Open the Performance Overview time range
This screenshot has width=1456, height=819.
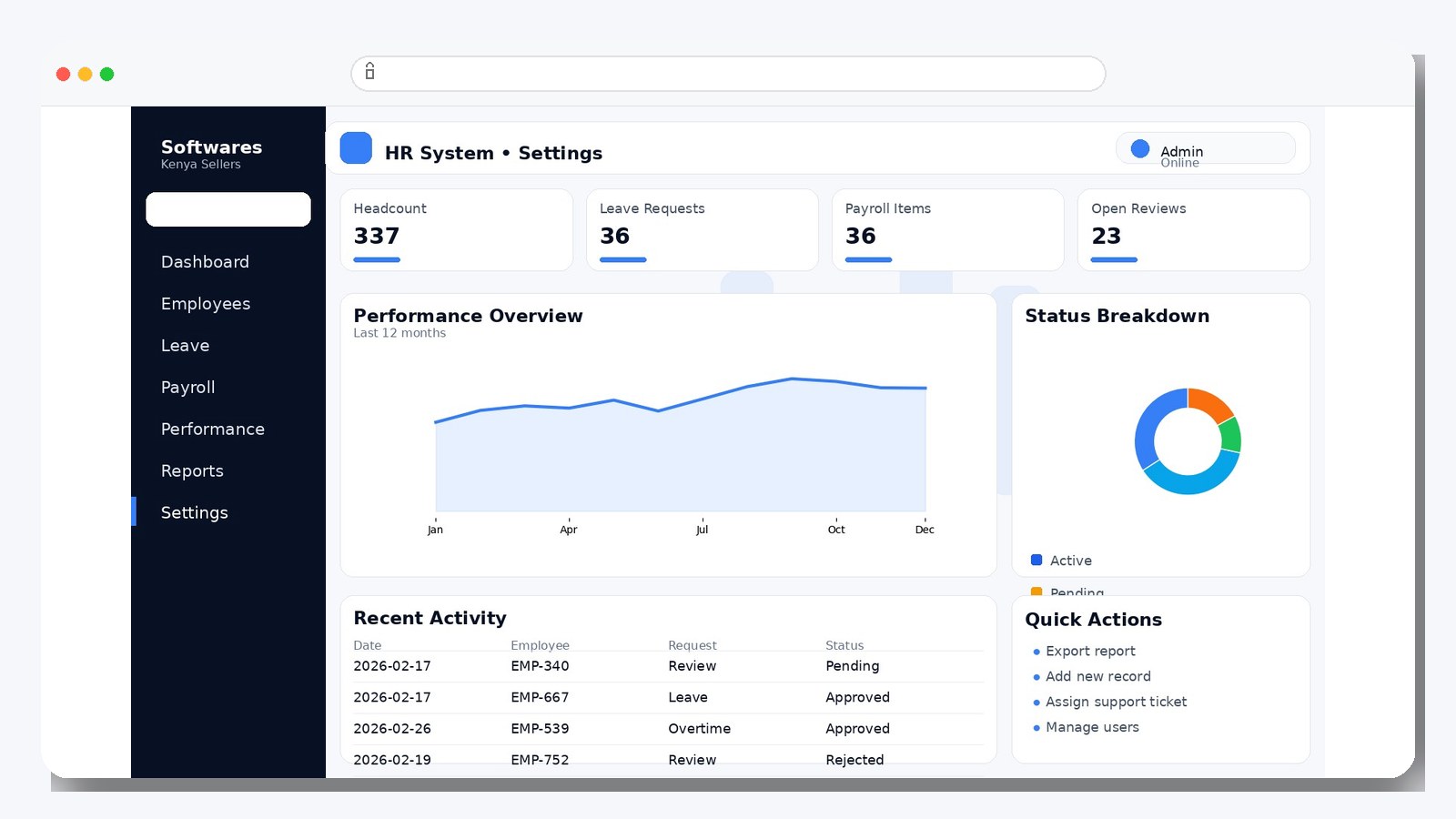(399, 333)
